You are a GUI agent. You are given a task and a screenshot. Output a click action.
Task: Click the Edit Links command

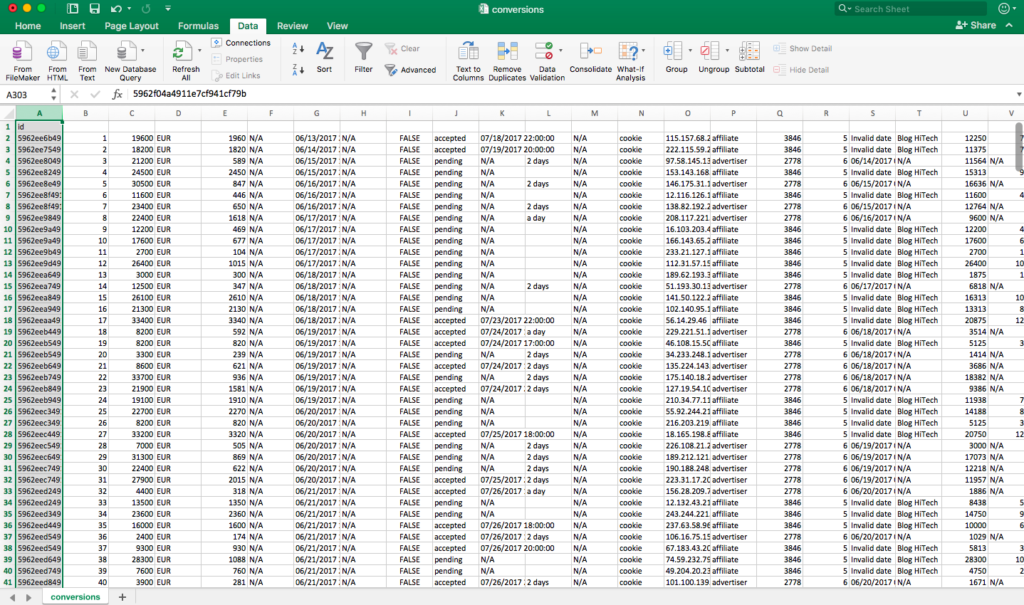click(238, 74)
